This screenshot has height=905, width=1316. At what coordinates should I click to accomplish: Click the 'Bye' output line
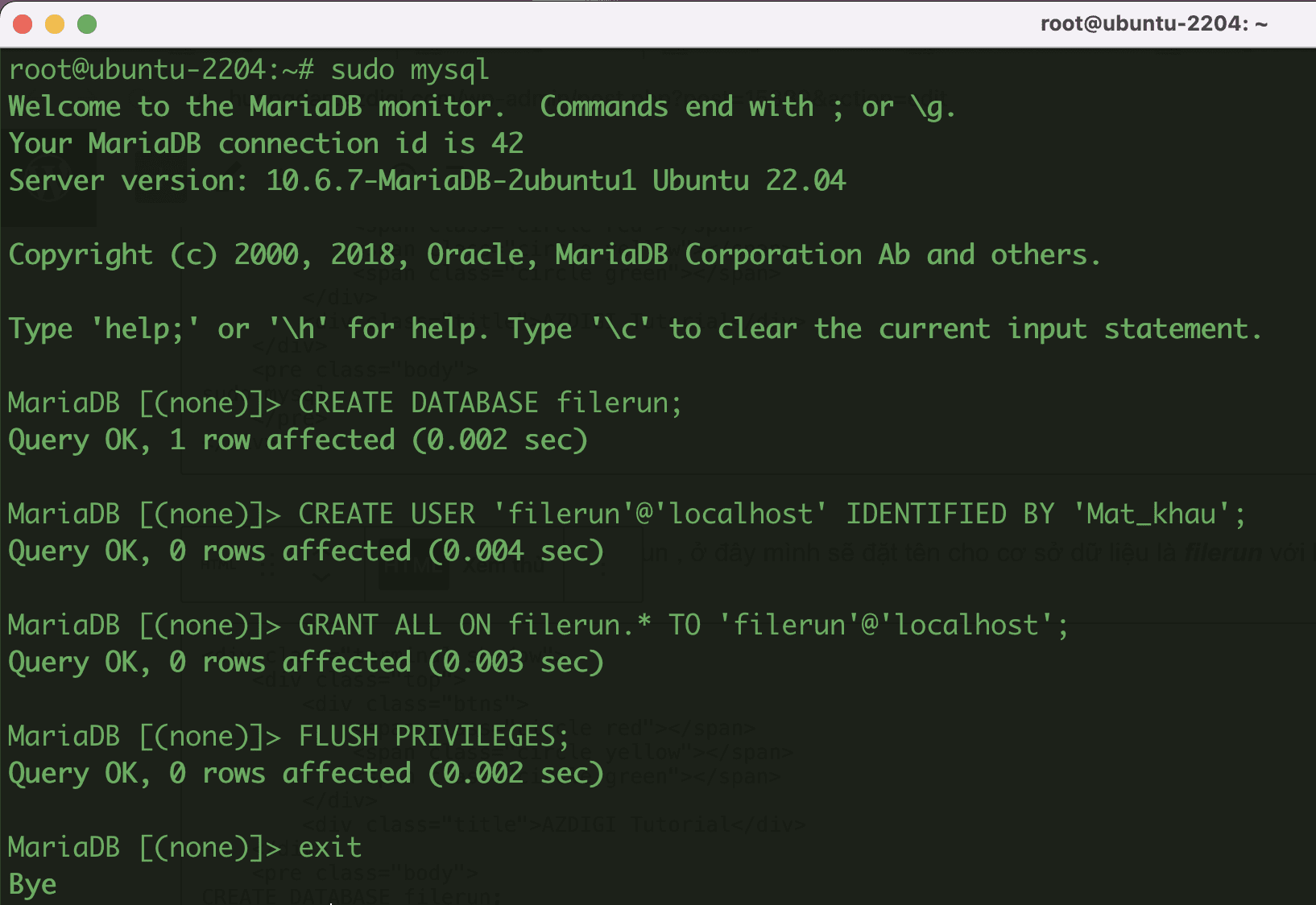coord(33,885)
